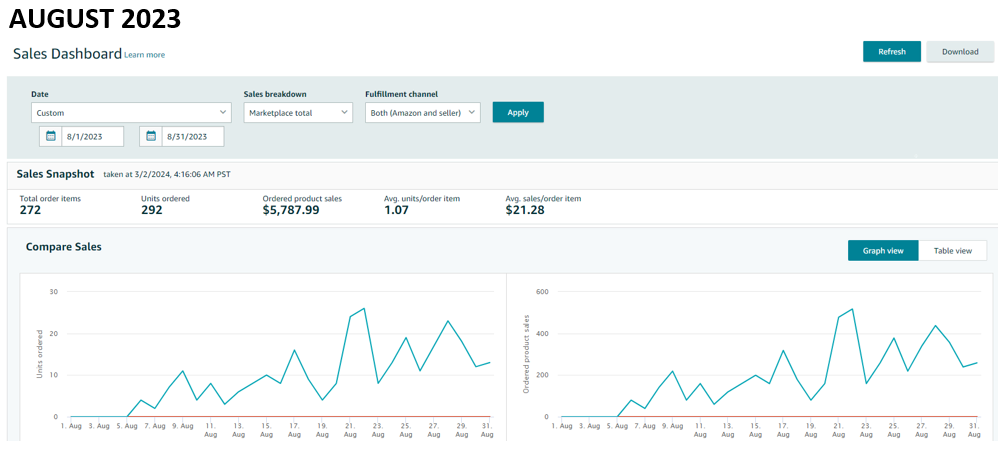
Task: Click the start date calendar icon
Action: tap(50, 136)
